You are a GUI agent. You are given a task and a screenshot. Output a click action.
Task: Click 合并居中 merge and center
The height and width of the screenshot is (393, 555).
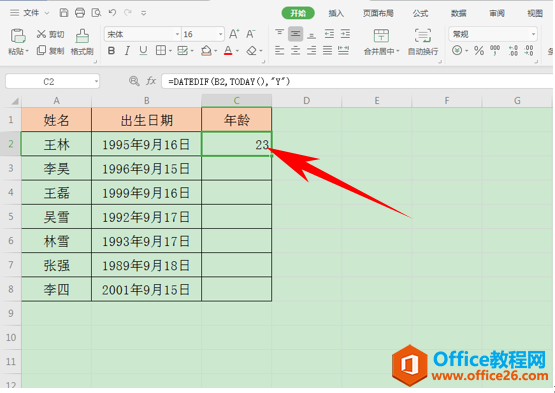(x=381, y=42)
